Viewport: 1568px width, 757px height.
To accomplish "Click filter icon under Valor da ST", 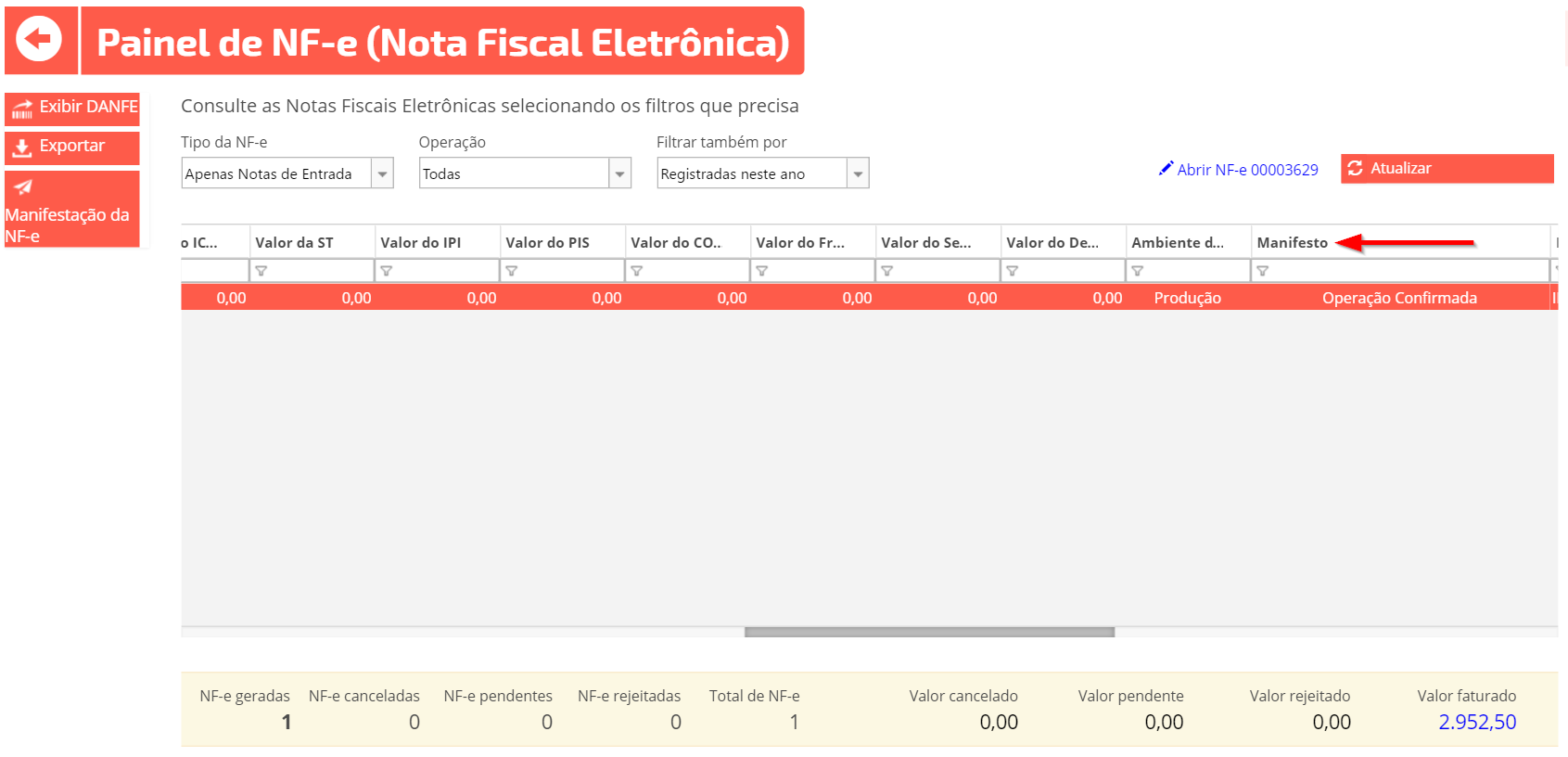I will click(261, 271).
